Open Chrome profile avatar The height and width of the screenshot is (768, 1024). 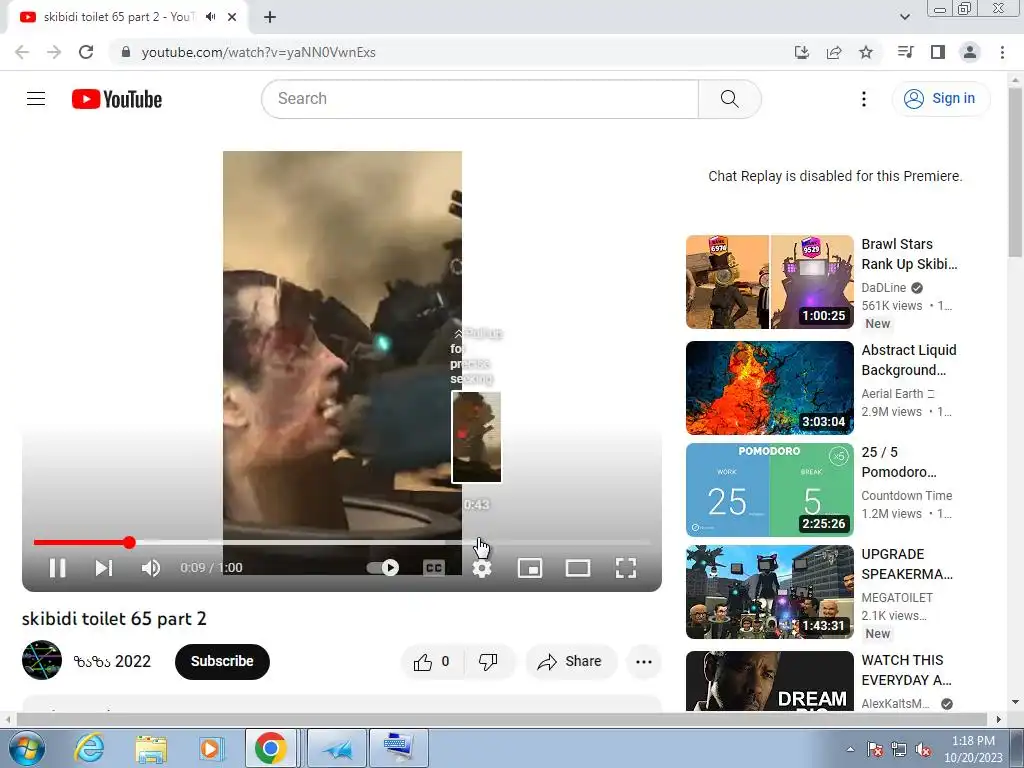point(970,52)
